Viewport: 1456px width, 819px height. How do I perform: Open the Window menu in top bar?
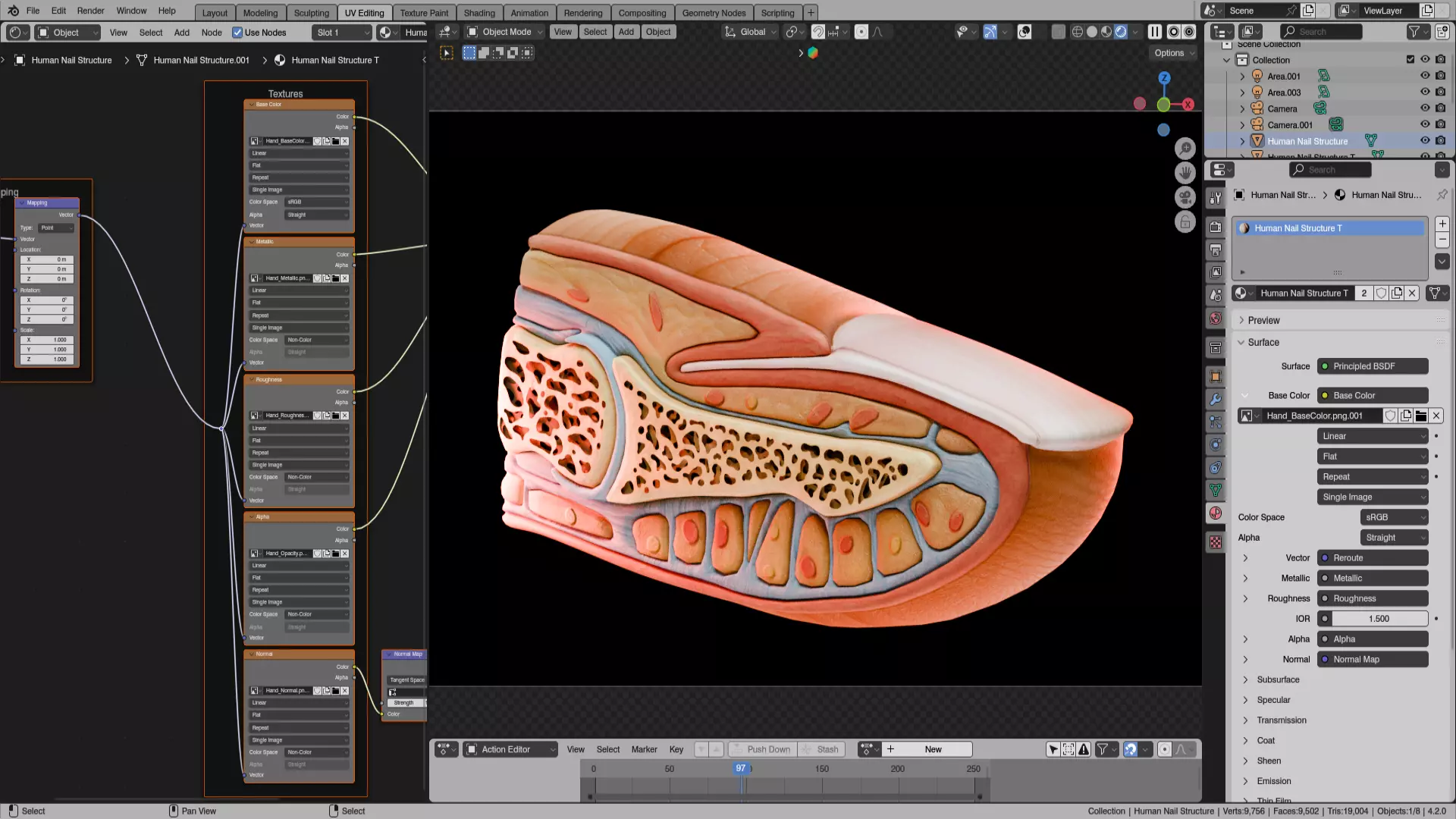coord(131,11)
